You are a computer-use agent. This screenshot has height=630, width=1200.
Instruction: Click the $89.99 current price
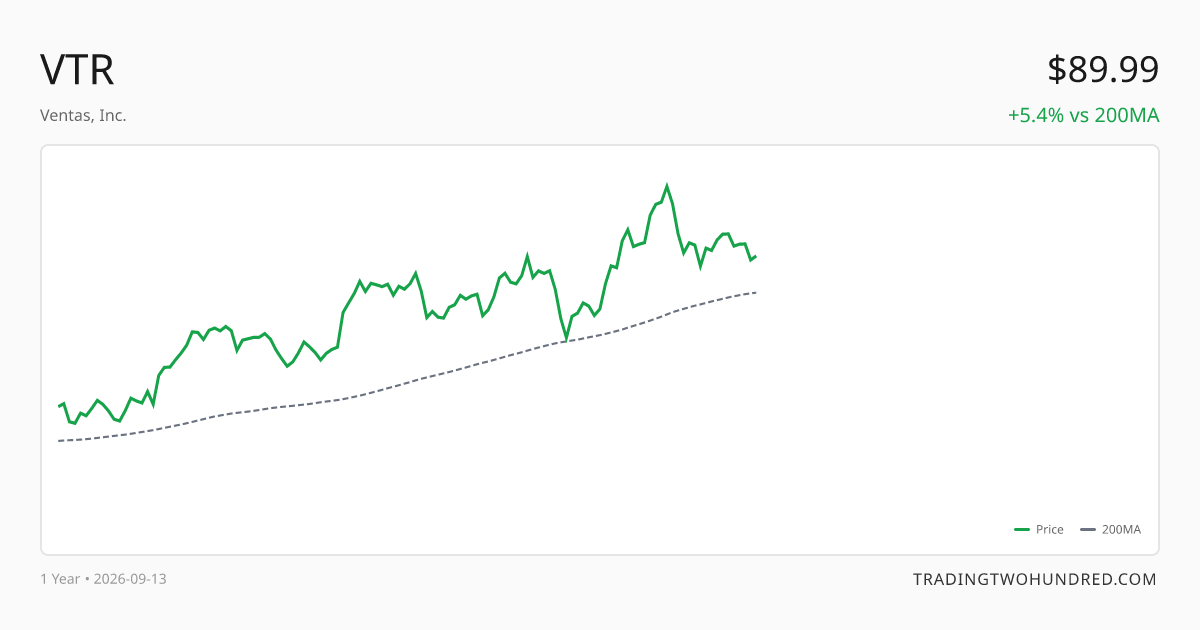1103,70
